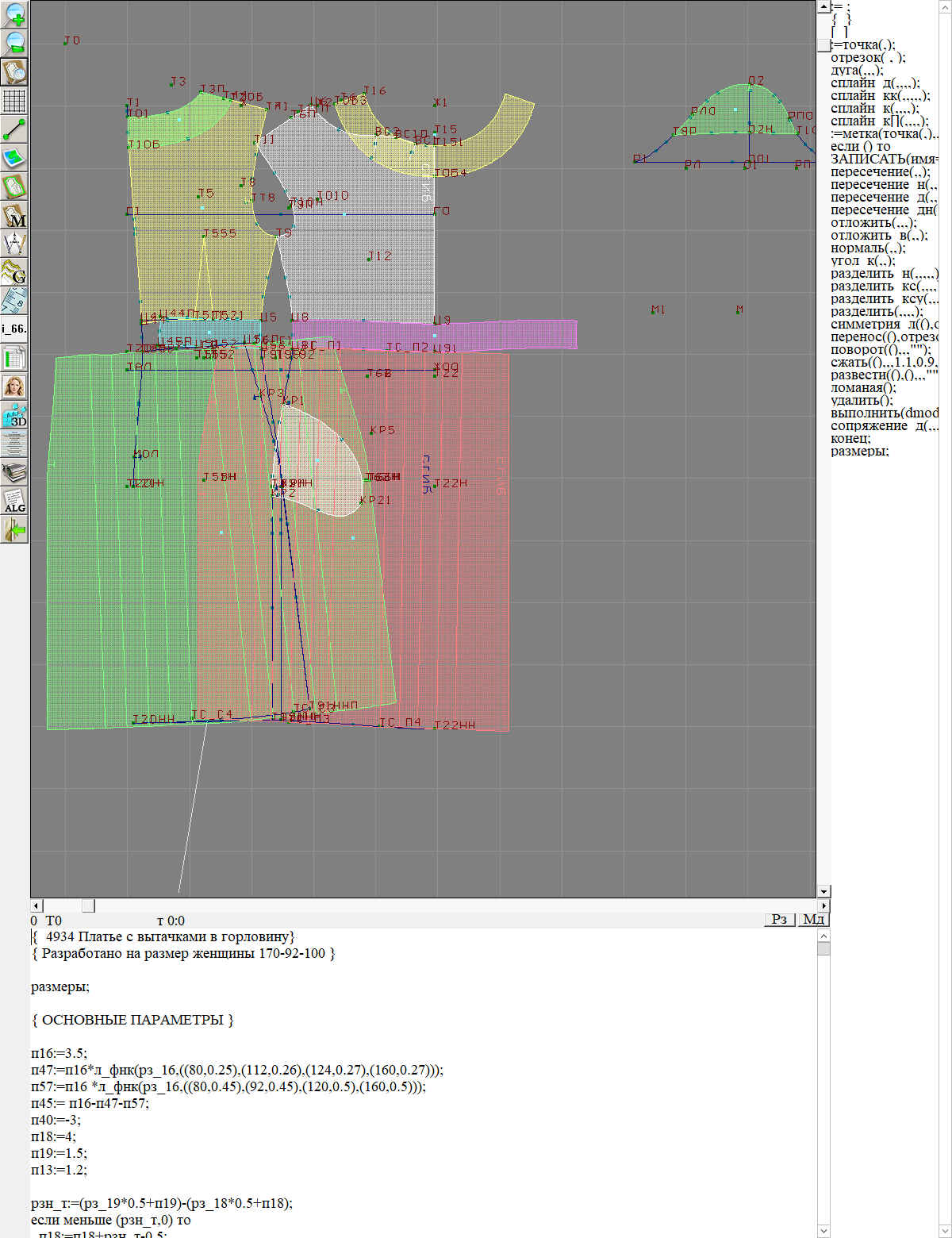This screenshot has height=1238, width=952.
Task: Open the pattern pieces icon marked M
Action: click(x=14, y=216)
